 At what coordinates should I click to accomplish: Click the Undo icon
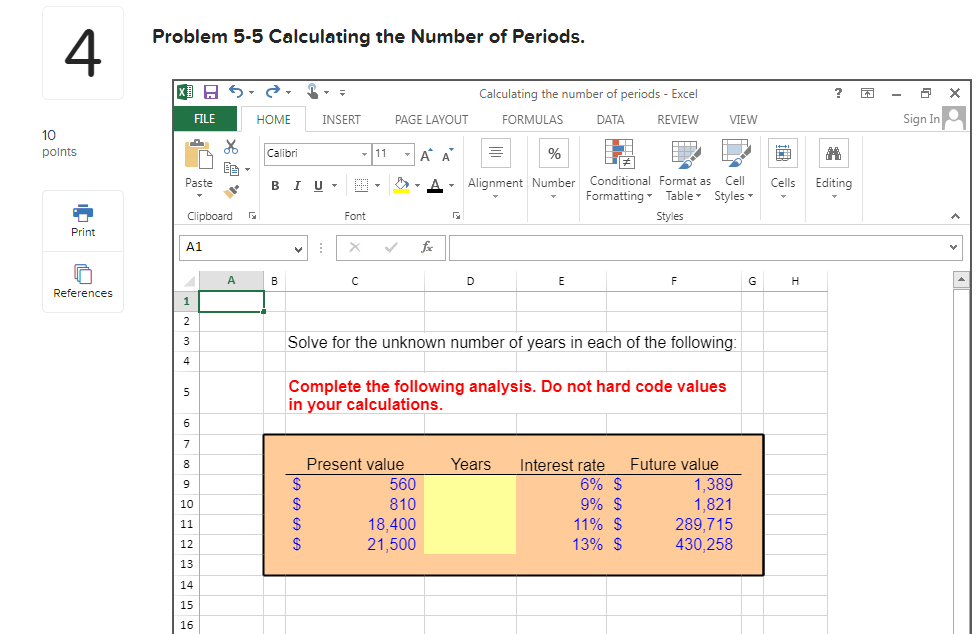234,91
